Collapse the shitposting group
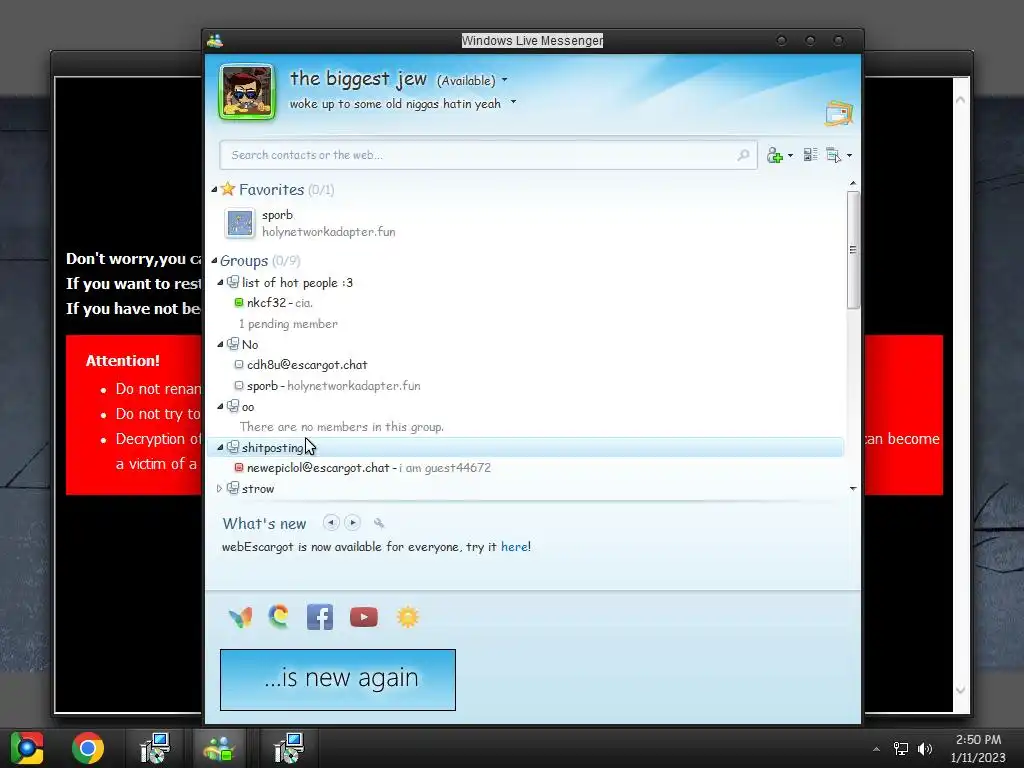 (220, 448)
